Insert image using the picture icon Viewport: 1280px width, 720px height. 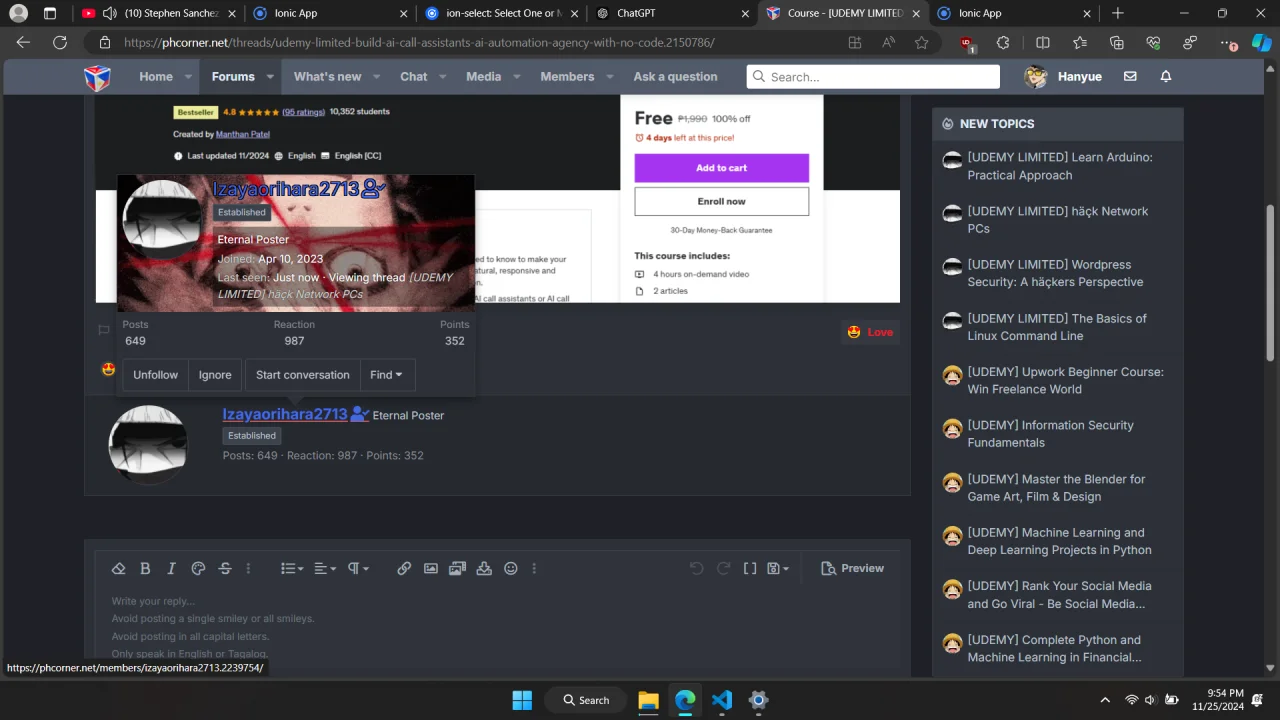coord(431,568)
